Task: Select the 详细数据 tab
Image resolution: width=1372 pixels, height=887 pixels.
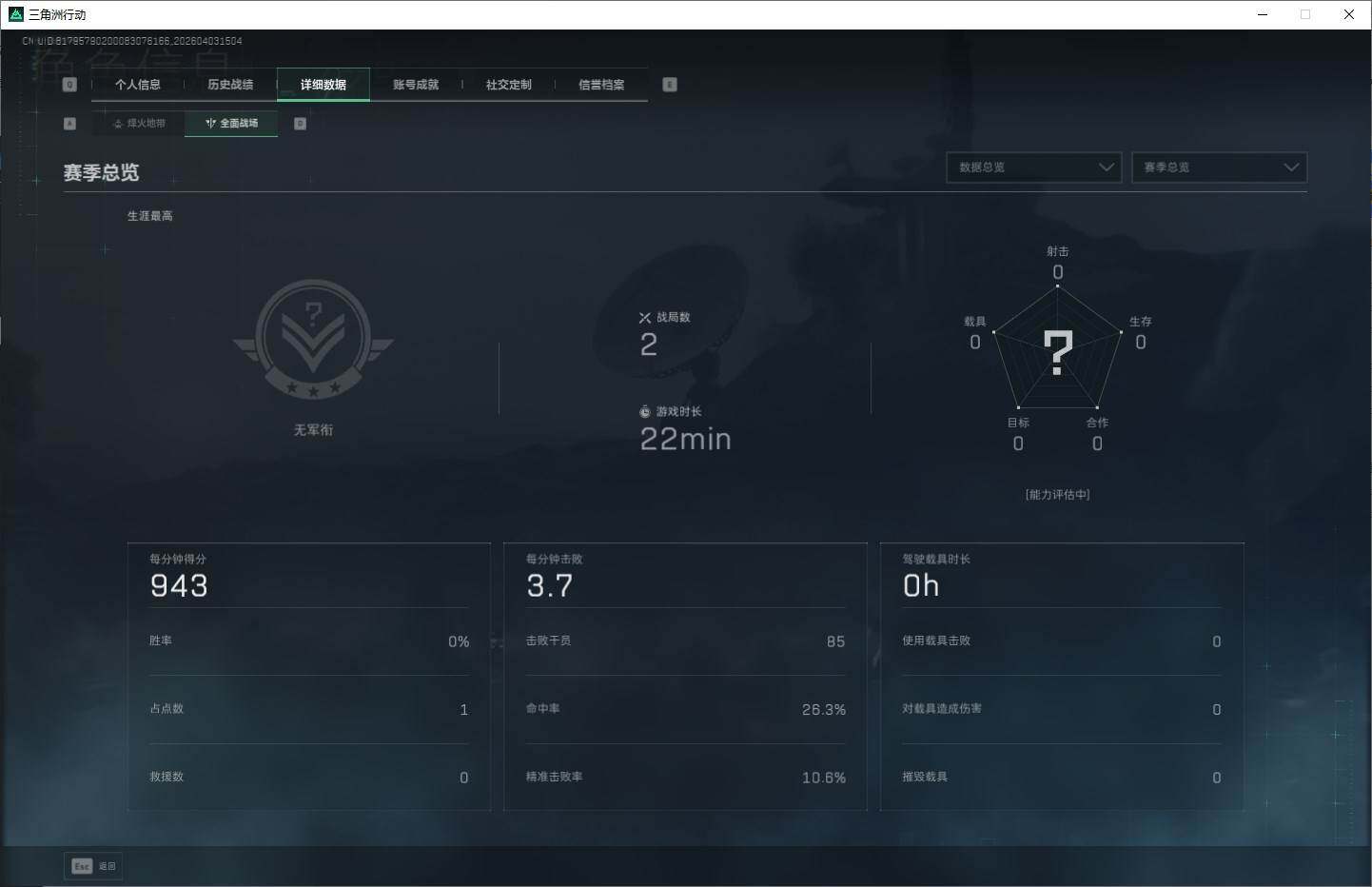Action: 323,85
